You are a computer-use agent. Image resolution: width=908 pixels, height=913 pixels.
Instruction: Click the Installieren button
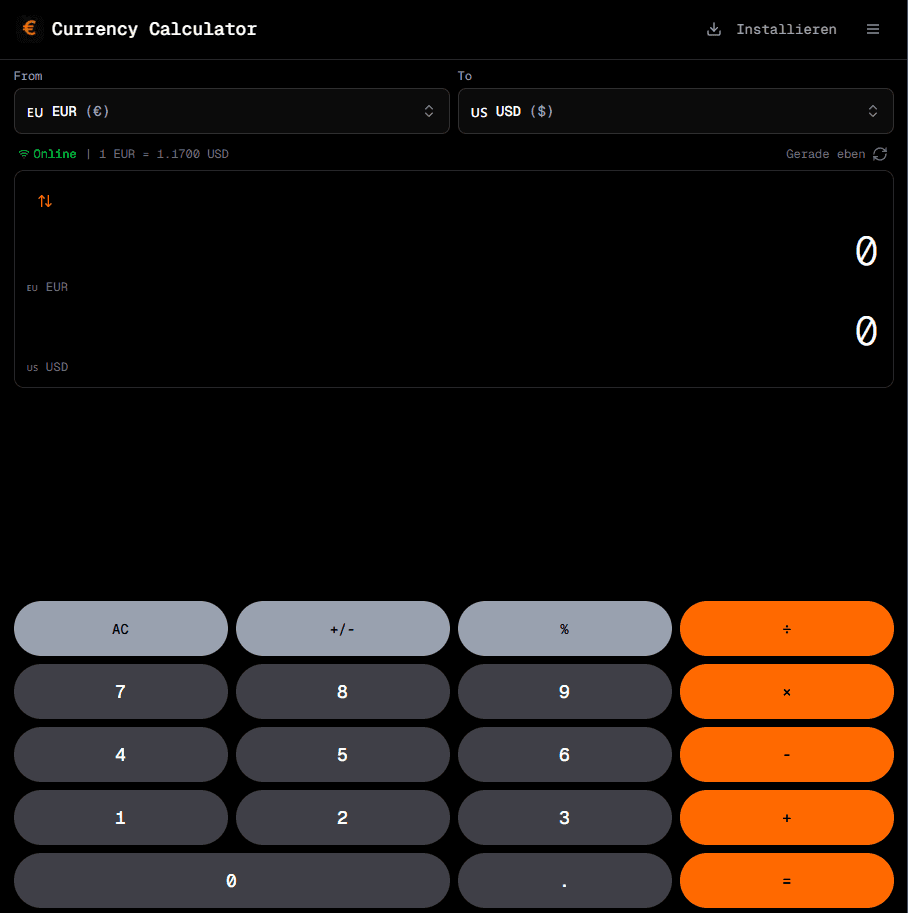pyautogui.click(x=772, y=29)
